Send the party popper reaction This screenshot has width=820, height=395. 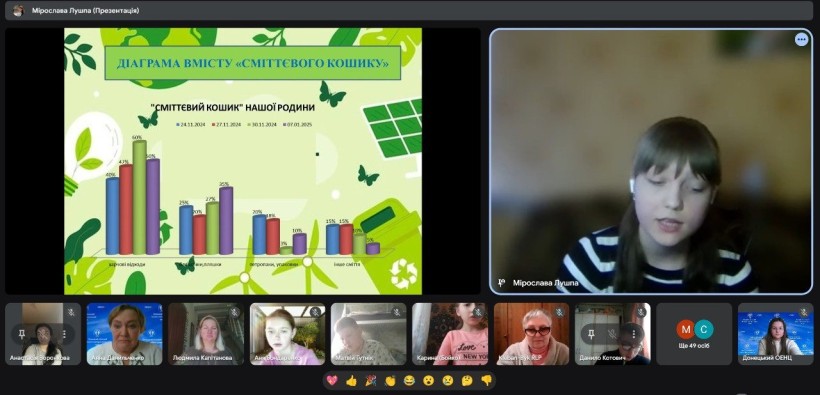[371, 380]
